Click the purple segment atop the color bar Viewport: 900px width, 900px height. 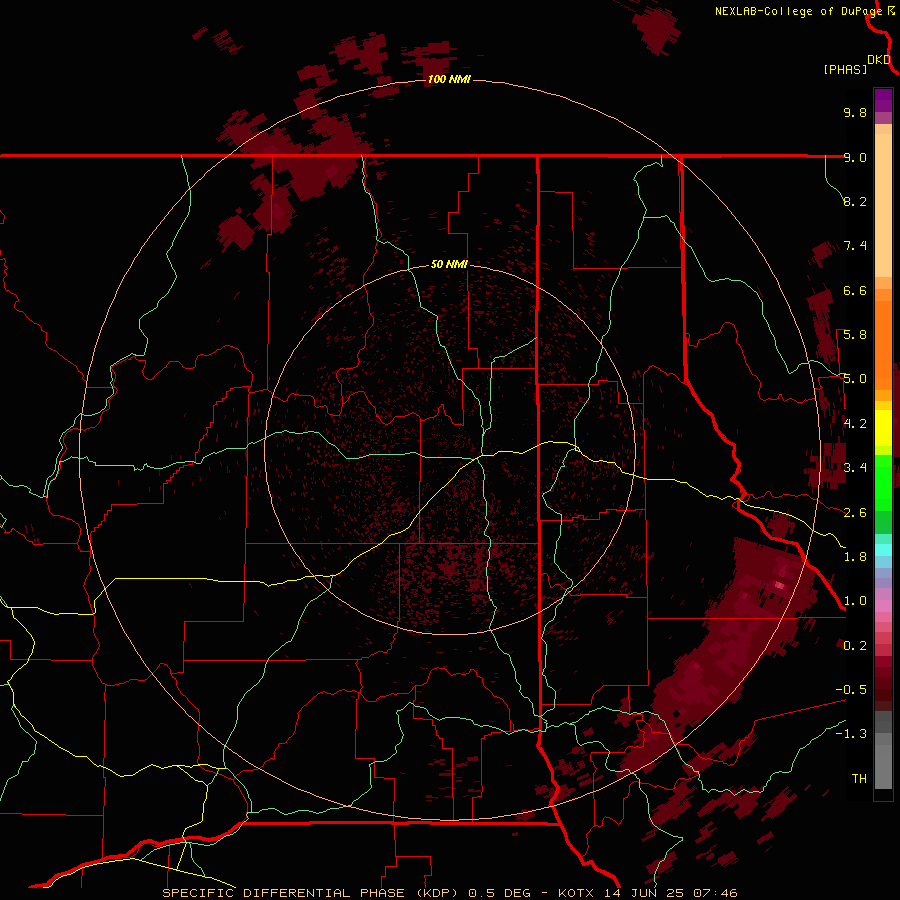point(883,100)
